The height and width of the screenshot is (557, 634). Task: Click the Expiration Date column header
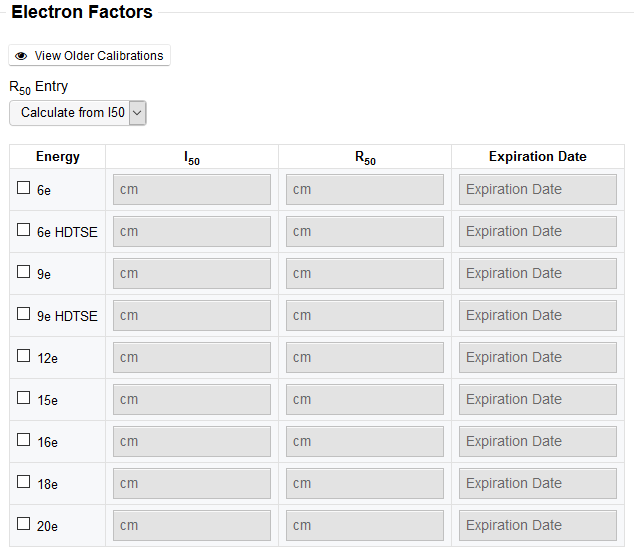pos(537,156)
